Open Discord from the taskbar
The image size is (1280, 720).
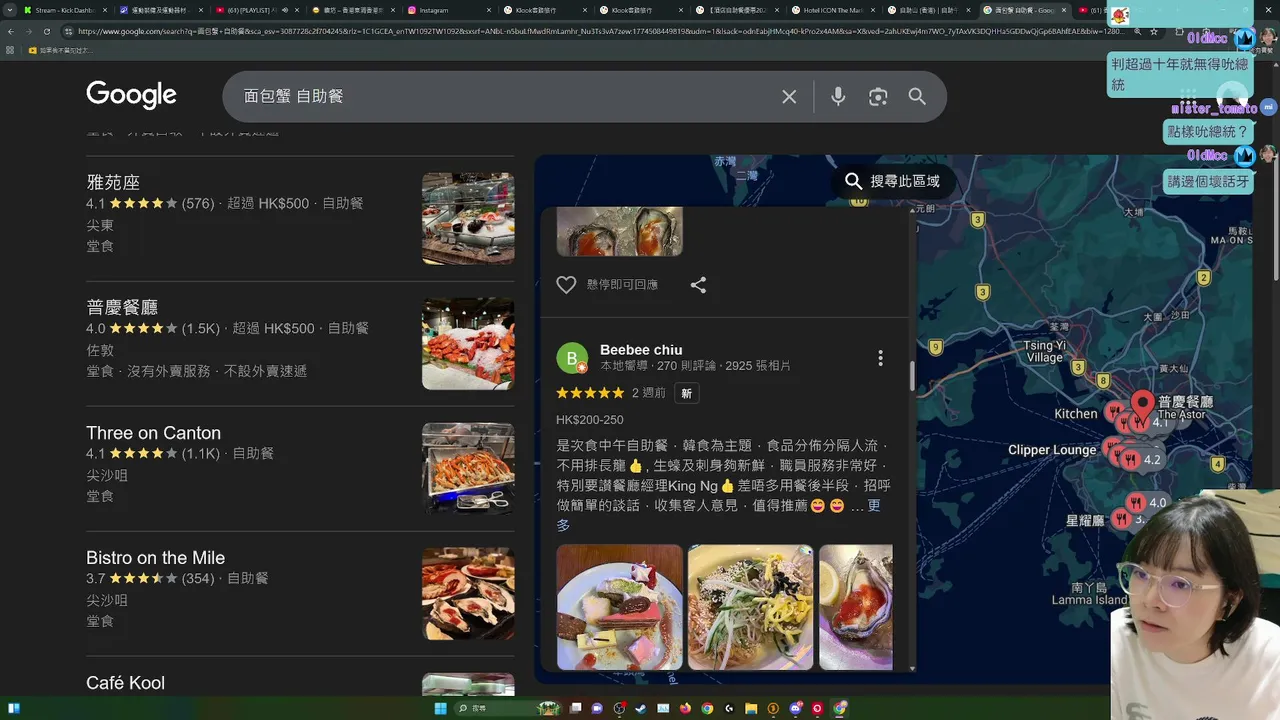click(x=795, y=709)
